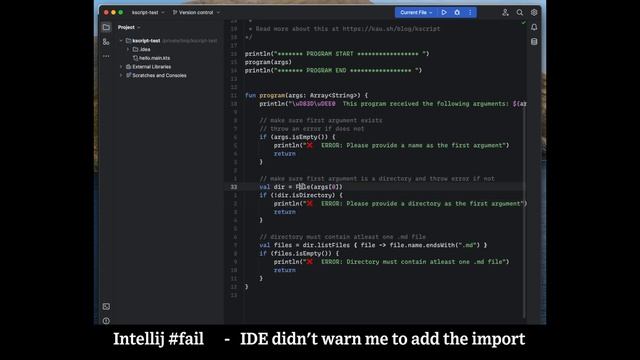Click line number 33 in the gutter

(233, 187)
